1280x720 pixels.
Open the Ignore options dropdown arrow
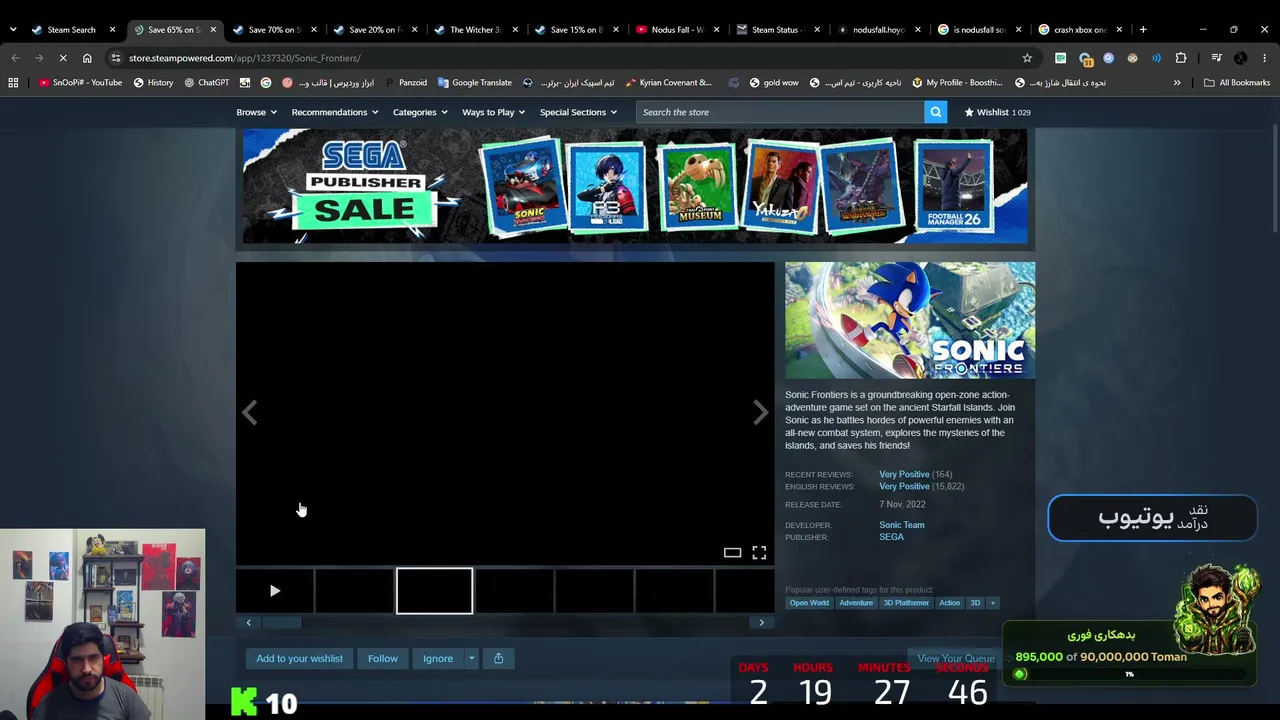pos(471,658)
